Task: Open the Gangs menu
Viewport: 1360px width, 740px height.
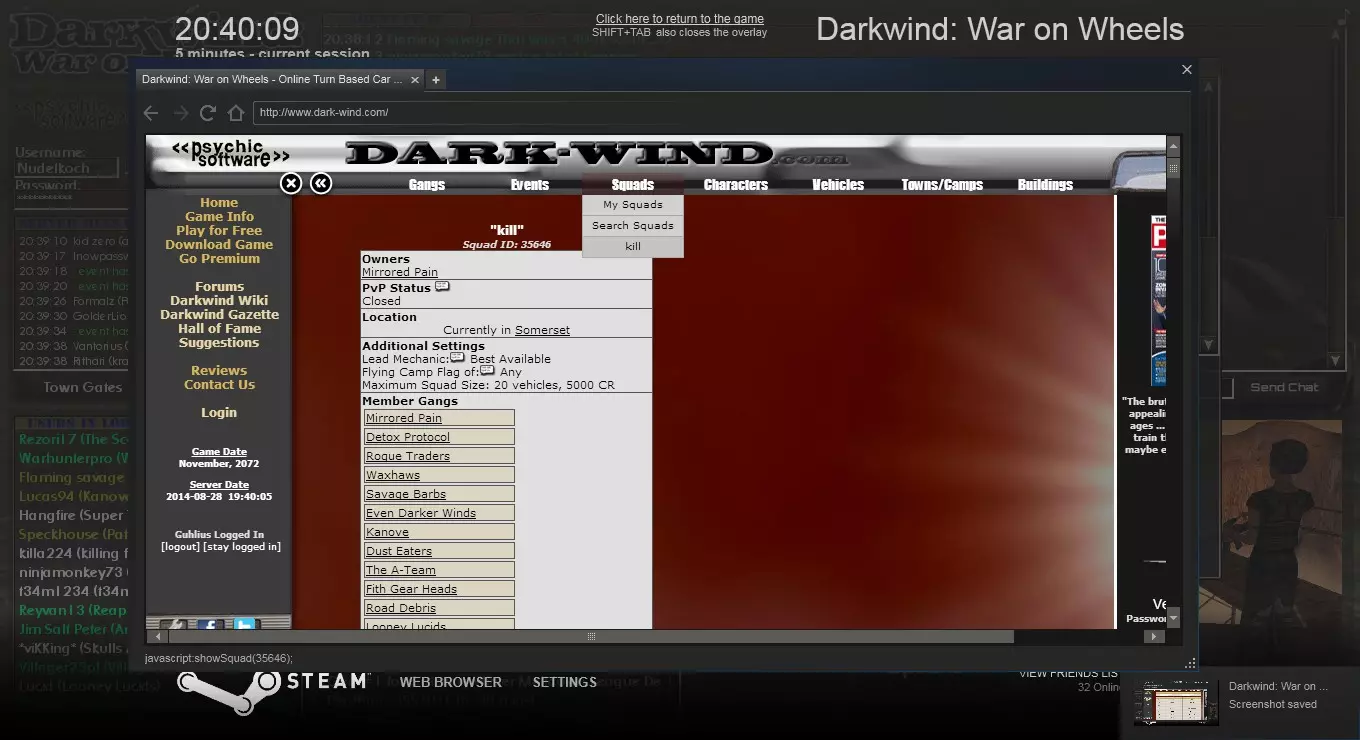Action: coord(427,185)
